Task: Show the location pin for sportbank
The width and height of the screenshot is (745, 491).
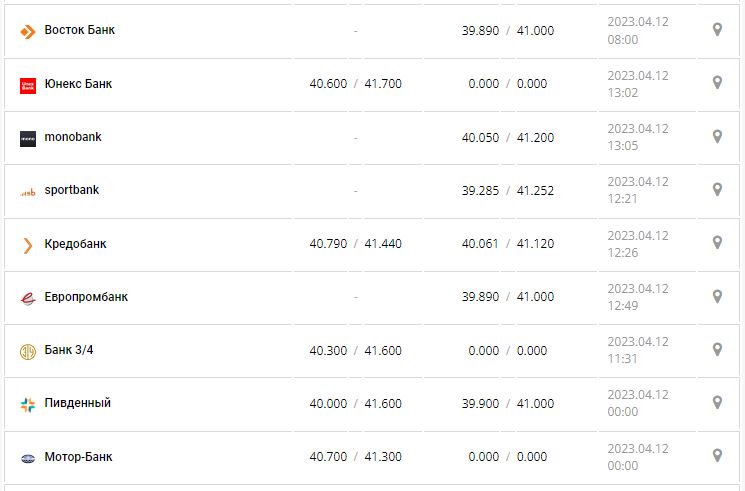Action: pyautogui.click(x=717, y=190)
